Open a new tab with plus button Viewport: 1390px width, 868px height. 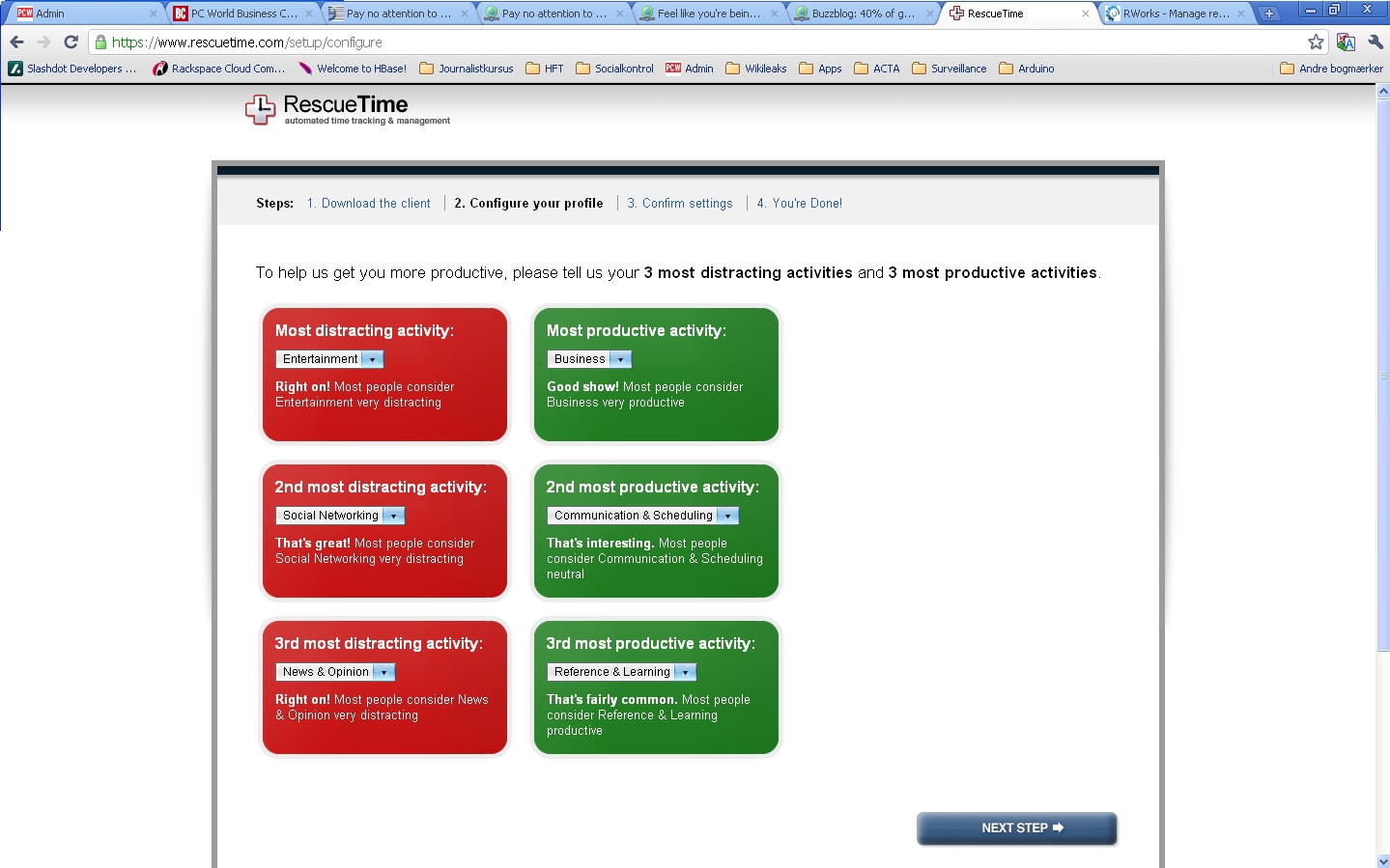pos(1269,14)
